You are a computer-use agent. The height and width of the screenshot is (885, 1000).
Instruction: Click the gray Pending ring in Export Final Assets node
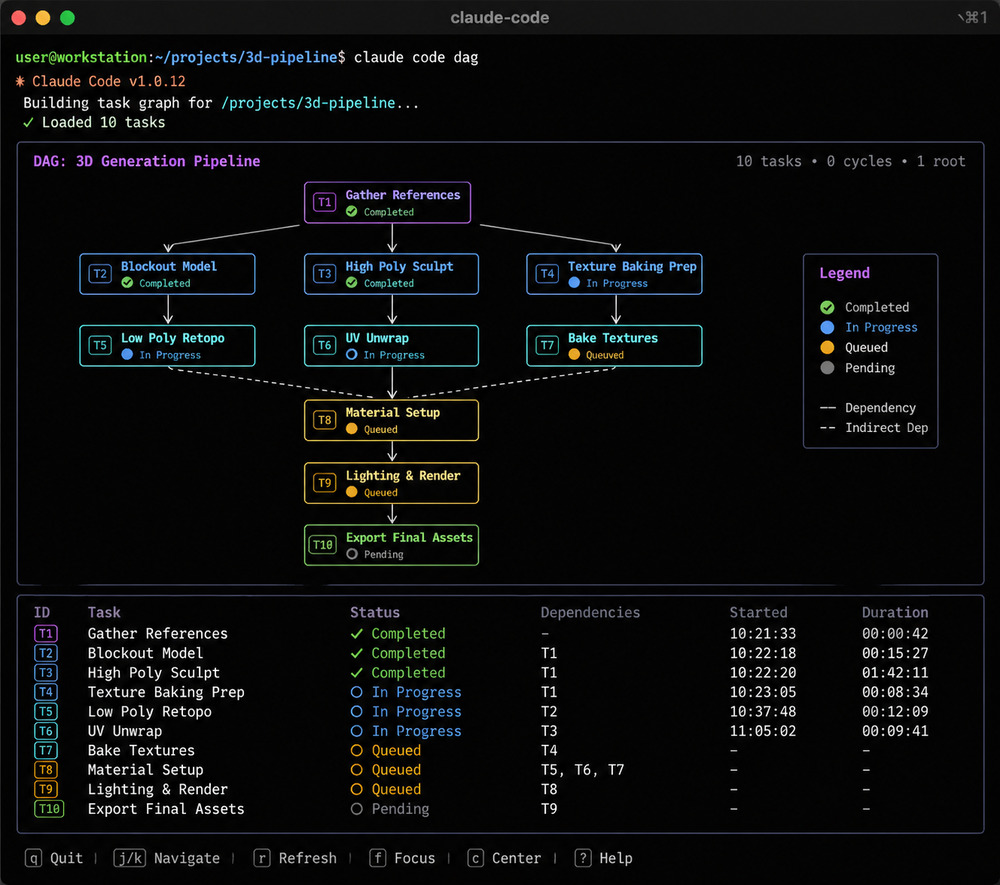pyautogui.click(x=351, y=554)
